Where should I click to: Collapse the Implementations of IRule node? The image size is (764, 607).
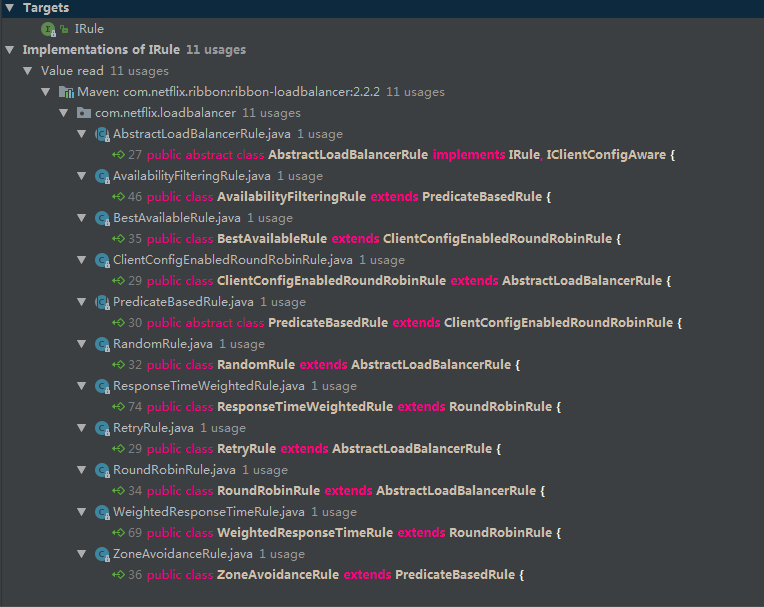10,50
